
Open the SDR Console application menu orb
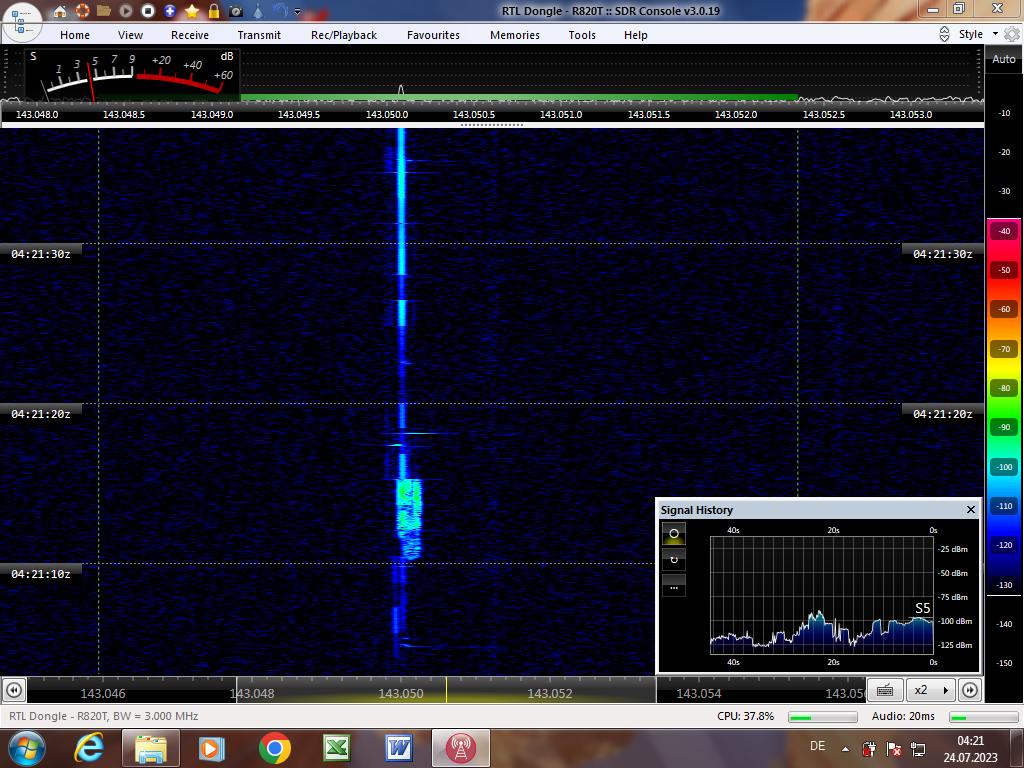(x=22, y=22)
